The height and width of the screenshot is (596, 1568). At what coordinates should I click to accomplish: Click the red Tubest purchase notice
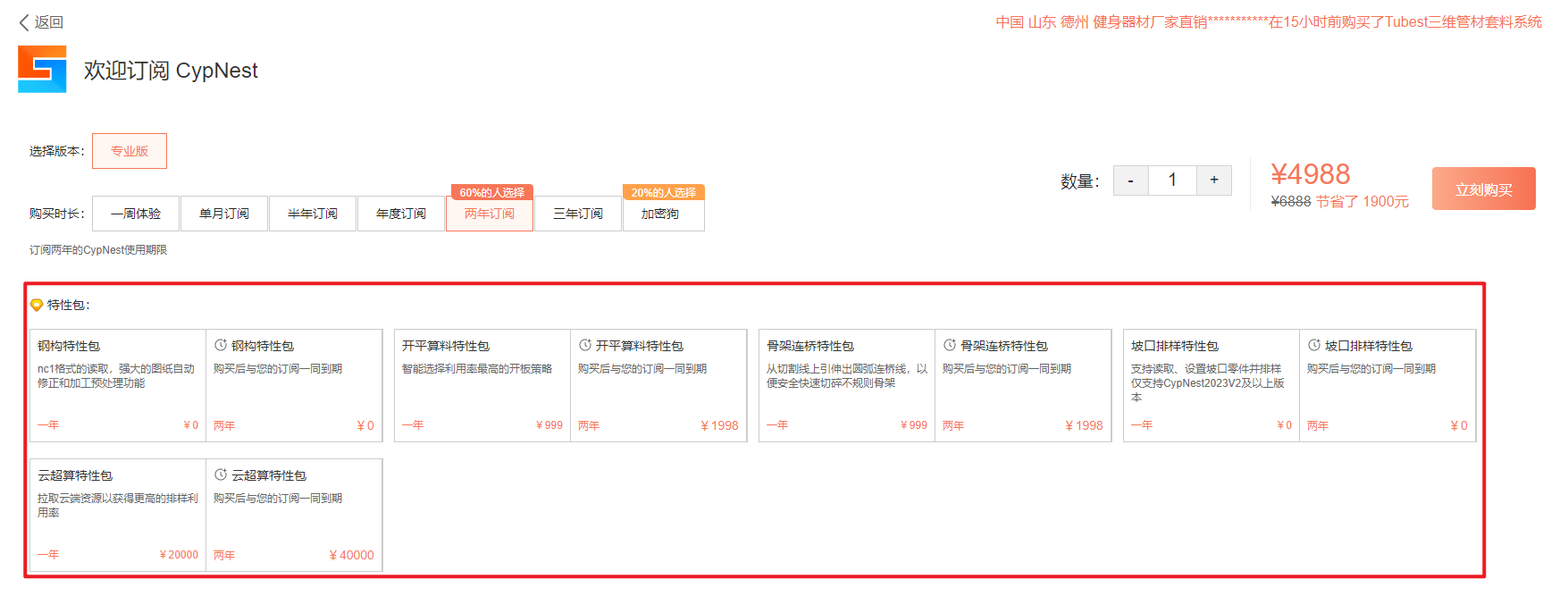1269,22
